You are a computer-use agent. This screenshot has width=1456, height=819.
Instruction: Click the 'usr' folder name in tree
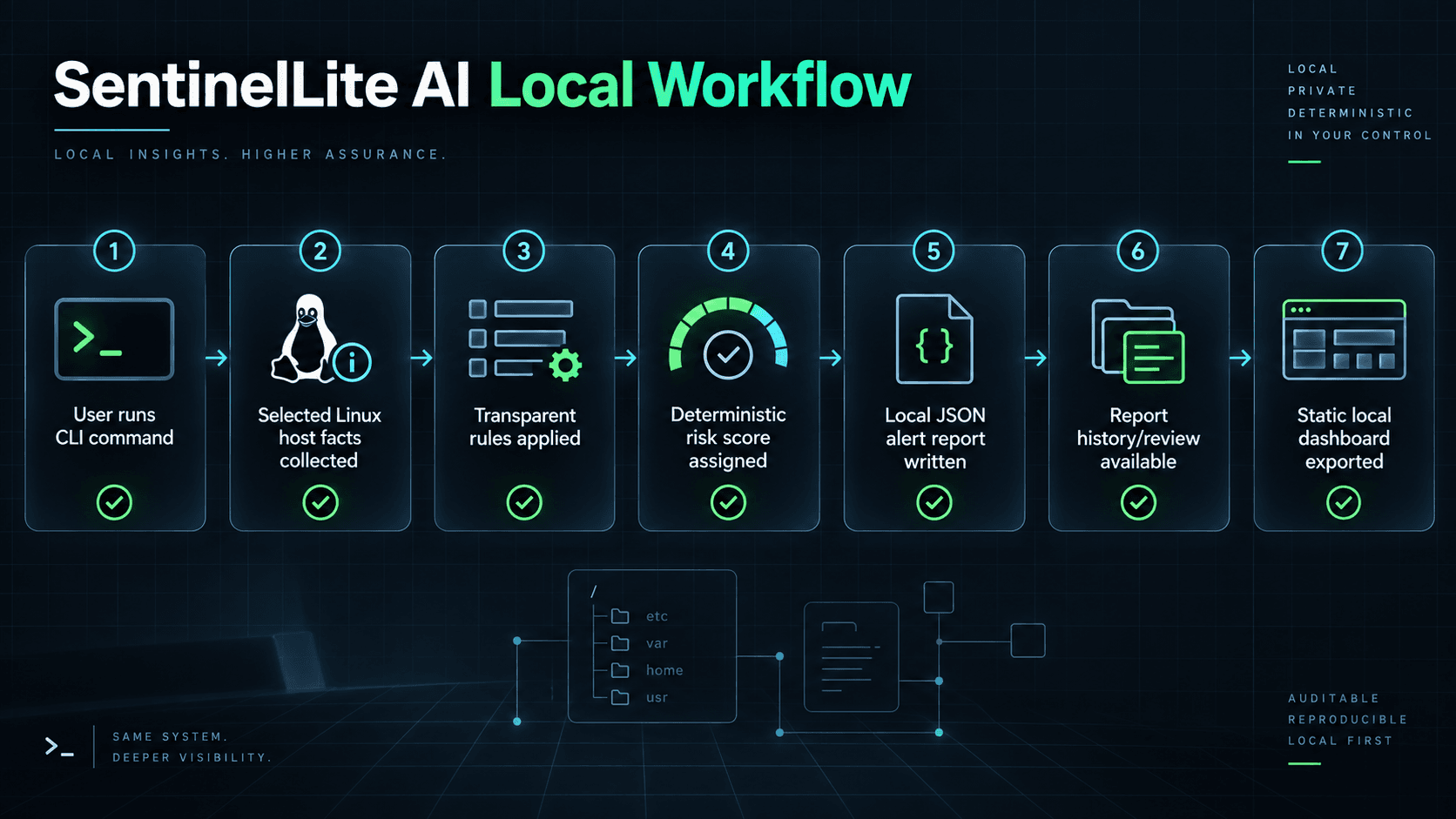click(x=657, y=698)
